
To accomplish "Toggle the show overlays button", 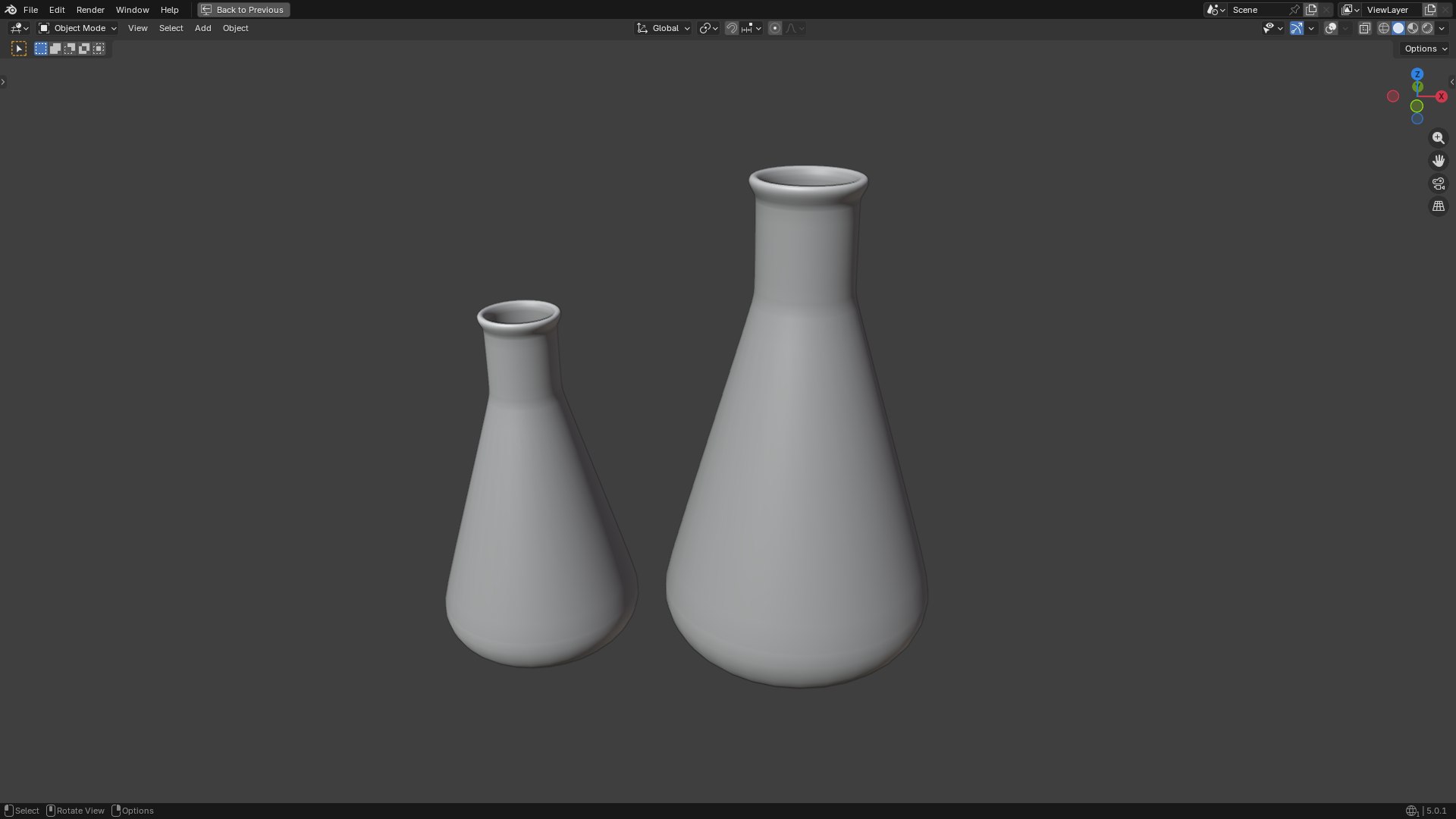I will point(1331,28).
